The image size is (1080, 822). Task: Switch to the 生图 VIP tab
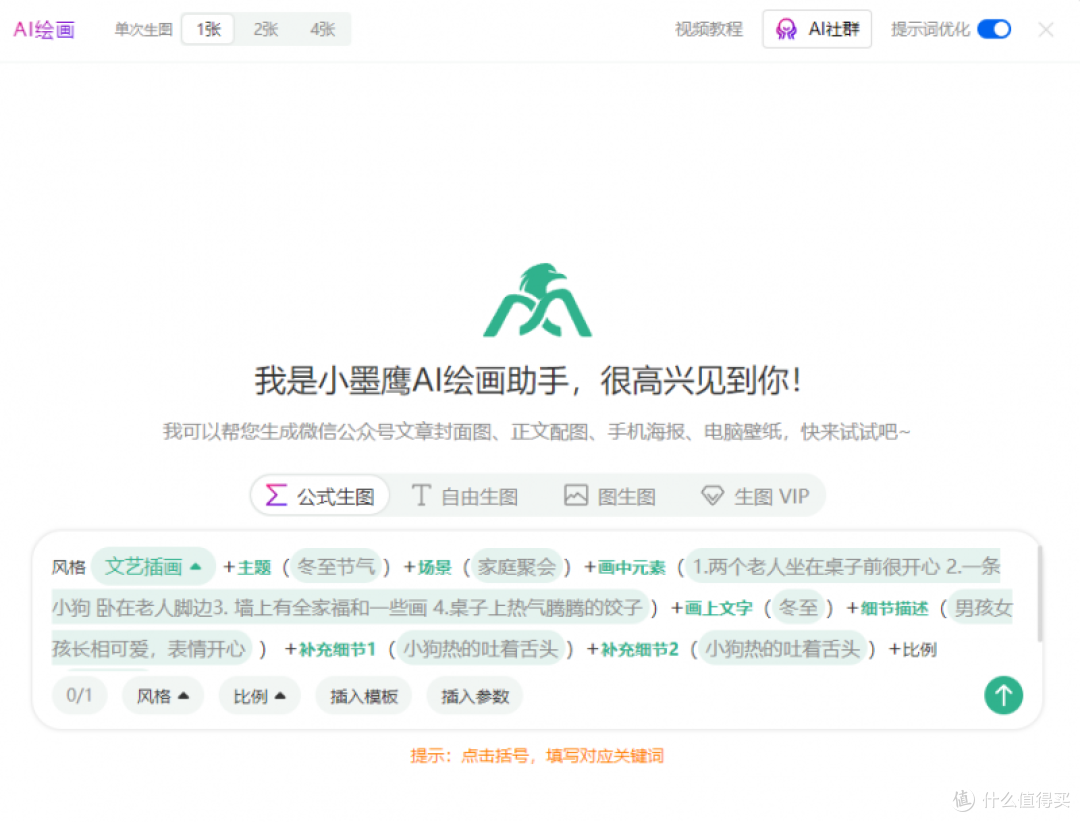[755, 495]
